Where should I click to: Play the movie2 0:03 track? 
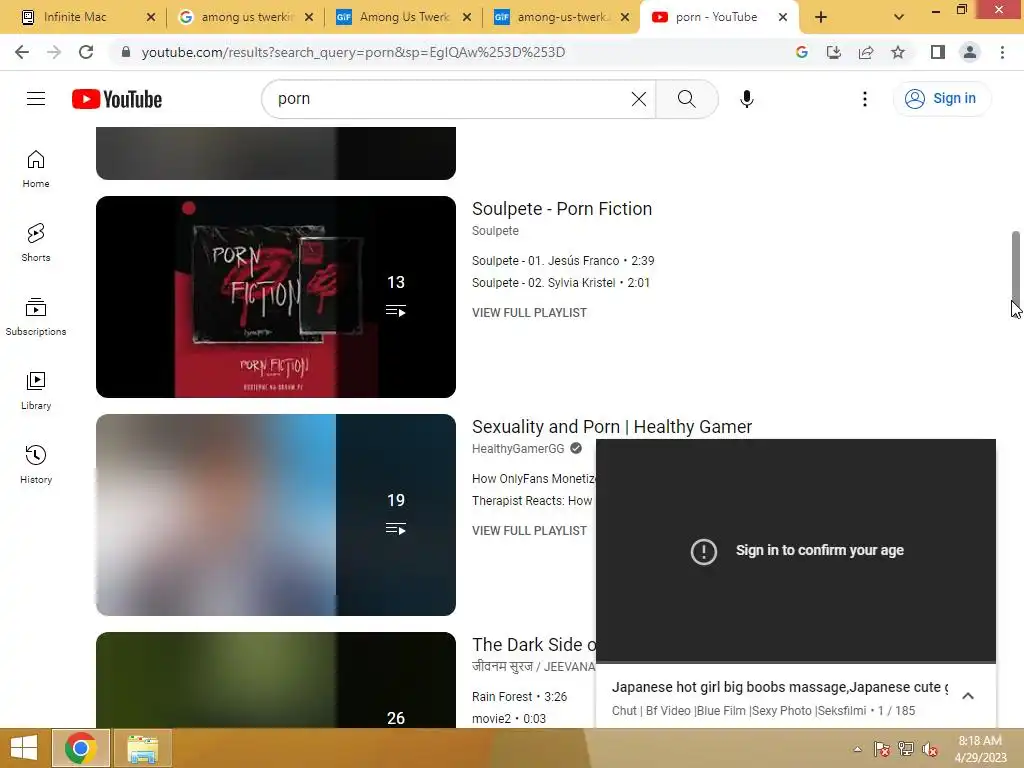(509, 719)
